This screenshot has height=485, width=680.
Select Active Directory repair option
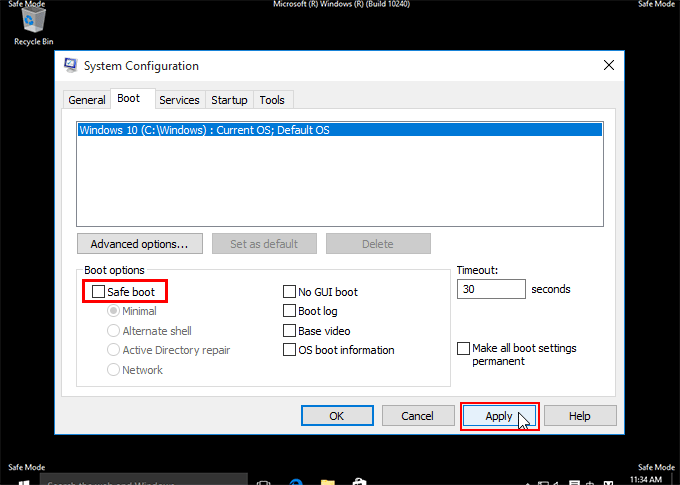point(113,350)
